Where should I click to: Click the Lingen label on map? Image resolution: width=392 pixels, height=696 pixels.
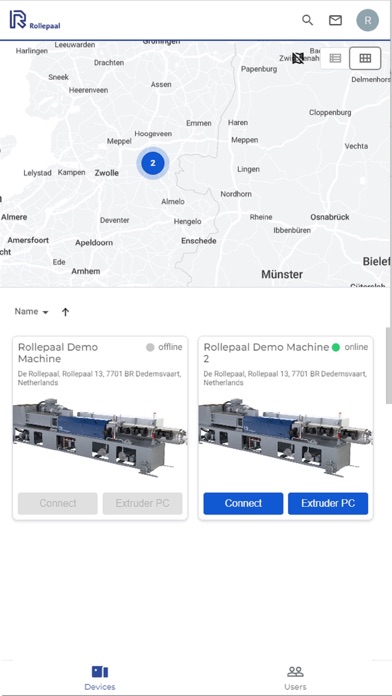point(248,169)
